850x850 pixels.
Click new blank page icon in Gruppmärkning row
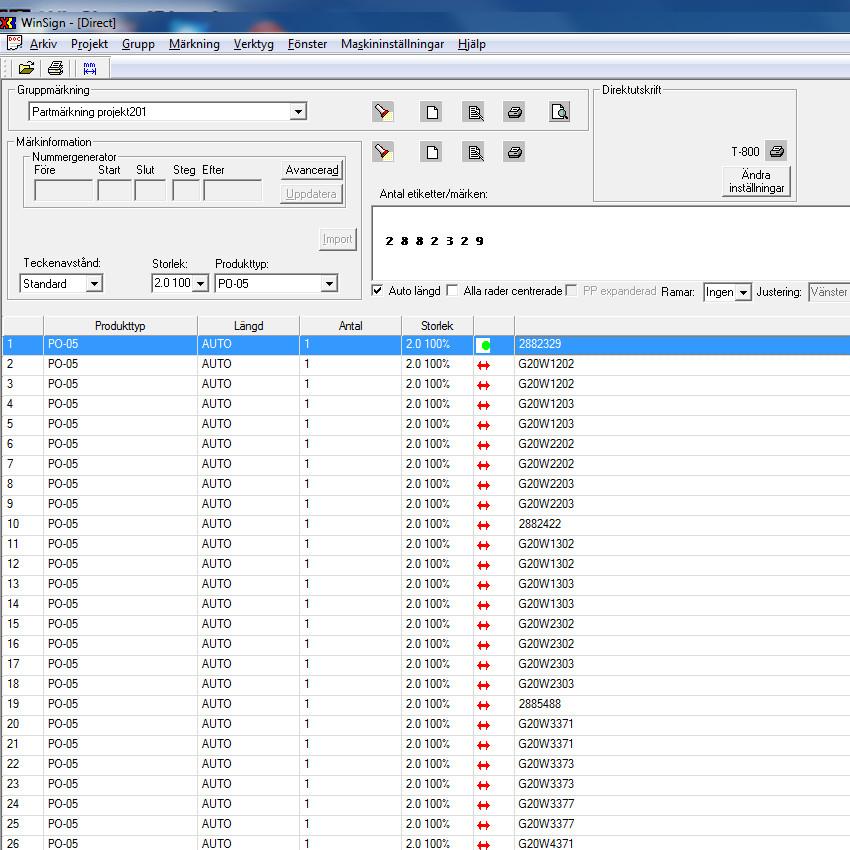(x=432, y=112)
